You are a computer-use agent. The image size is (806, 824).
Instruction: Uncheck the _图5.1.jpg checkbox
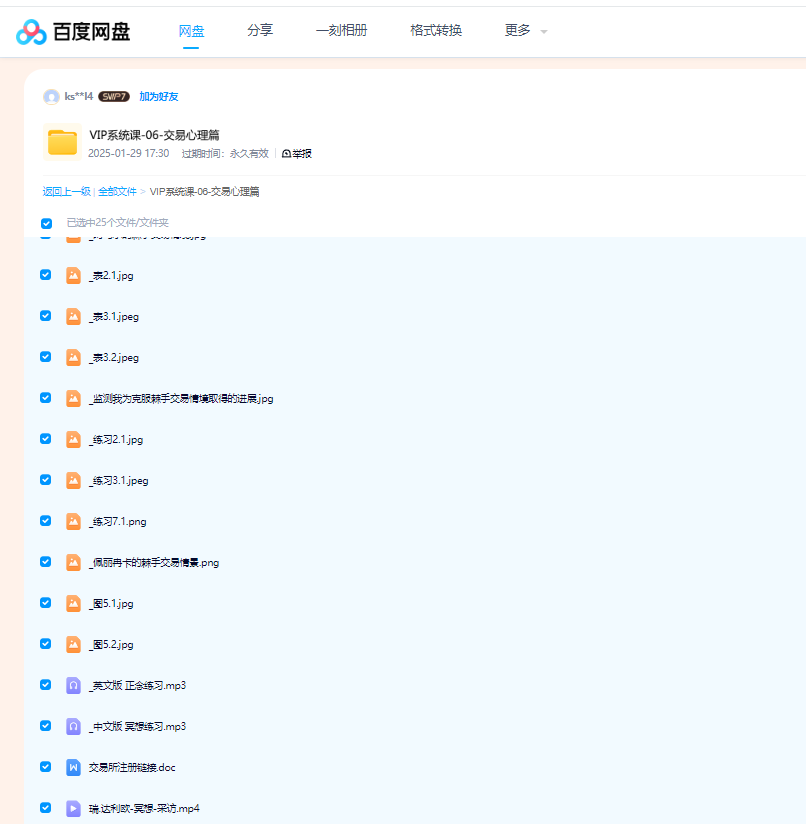click(46, 603)
